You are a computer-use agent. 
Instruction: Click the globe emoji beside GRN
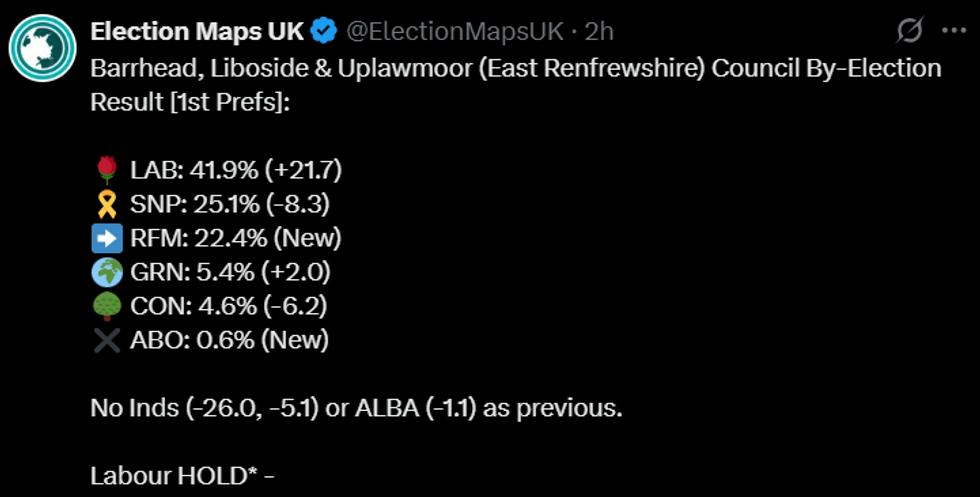coord(105,273)
